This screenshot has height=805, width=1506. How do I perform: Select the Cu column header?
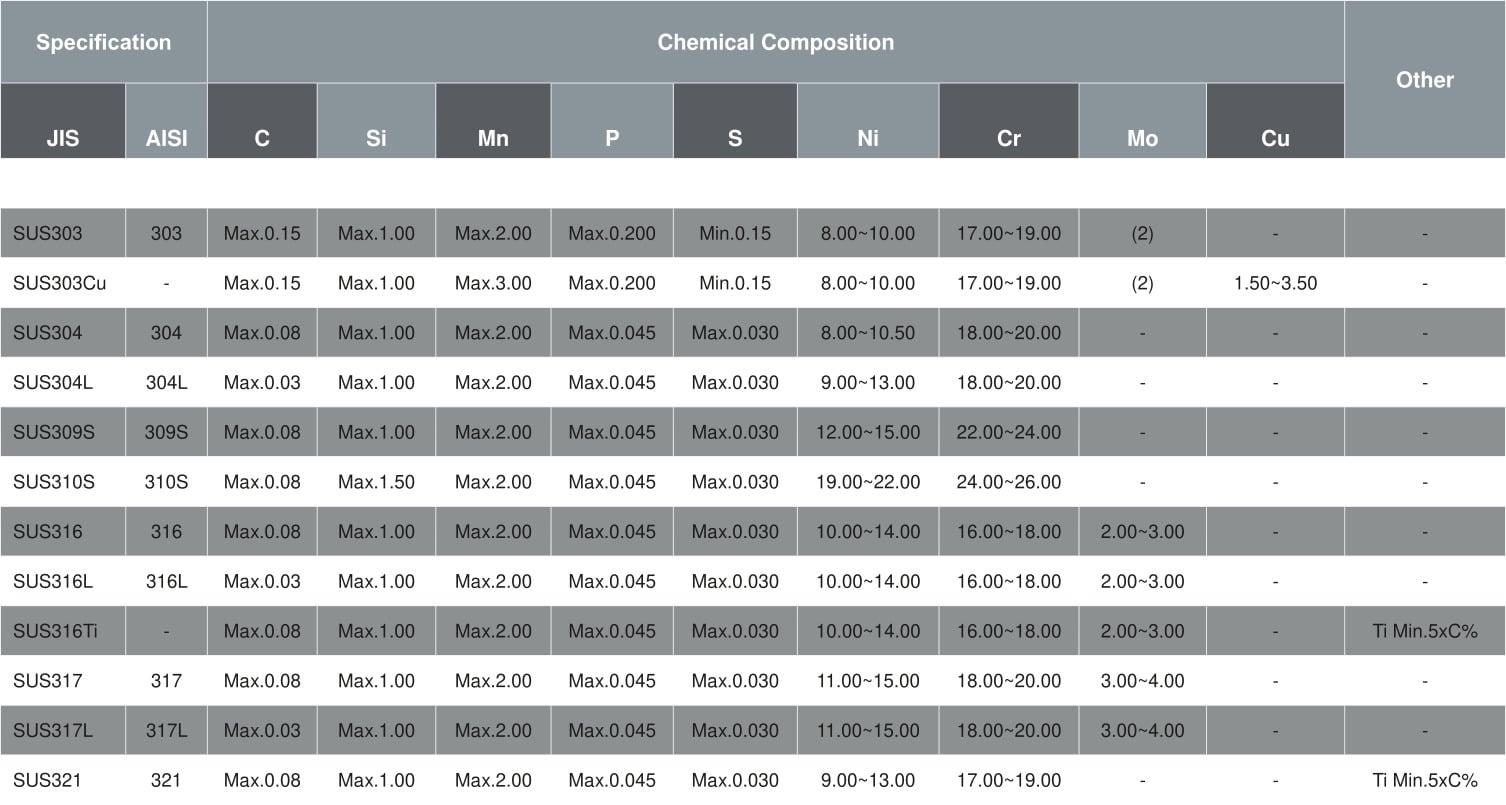point(1275,121)
